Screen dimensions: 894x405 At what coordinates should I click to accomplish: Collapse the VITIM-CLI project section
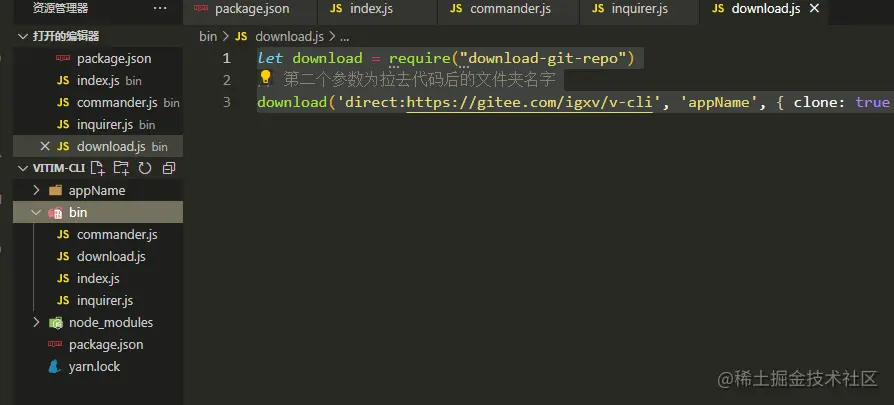[x=23, y=168]
